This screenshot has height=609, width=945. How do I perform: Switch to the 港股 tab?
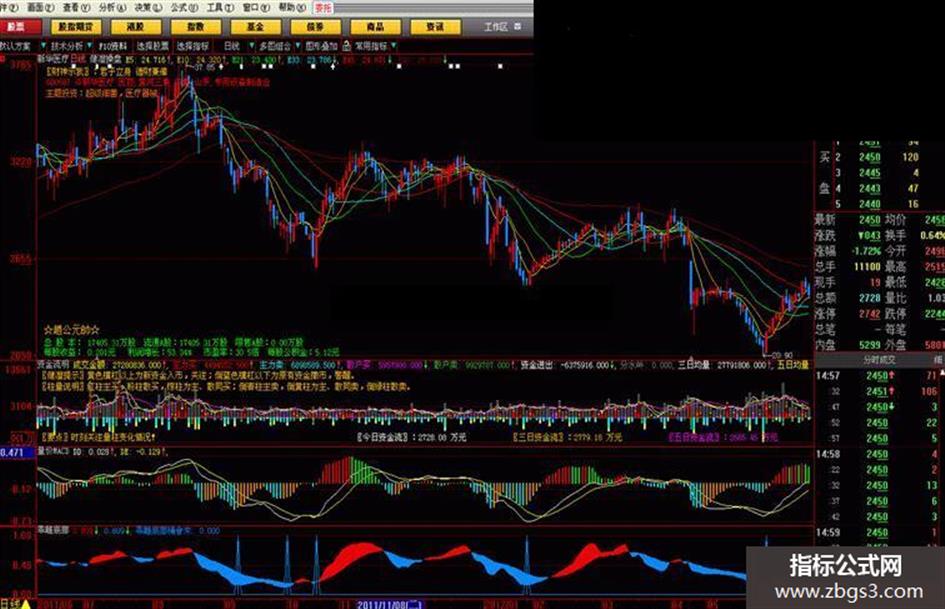tap(136, 27)
